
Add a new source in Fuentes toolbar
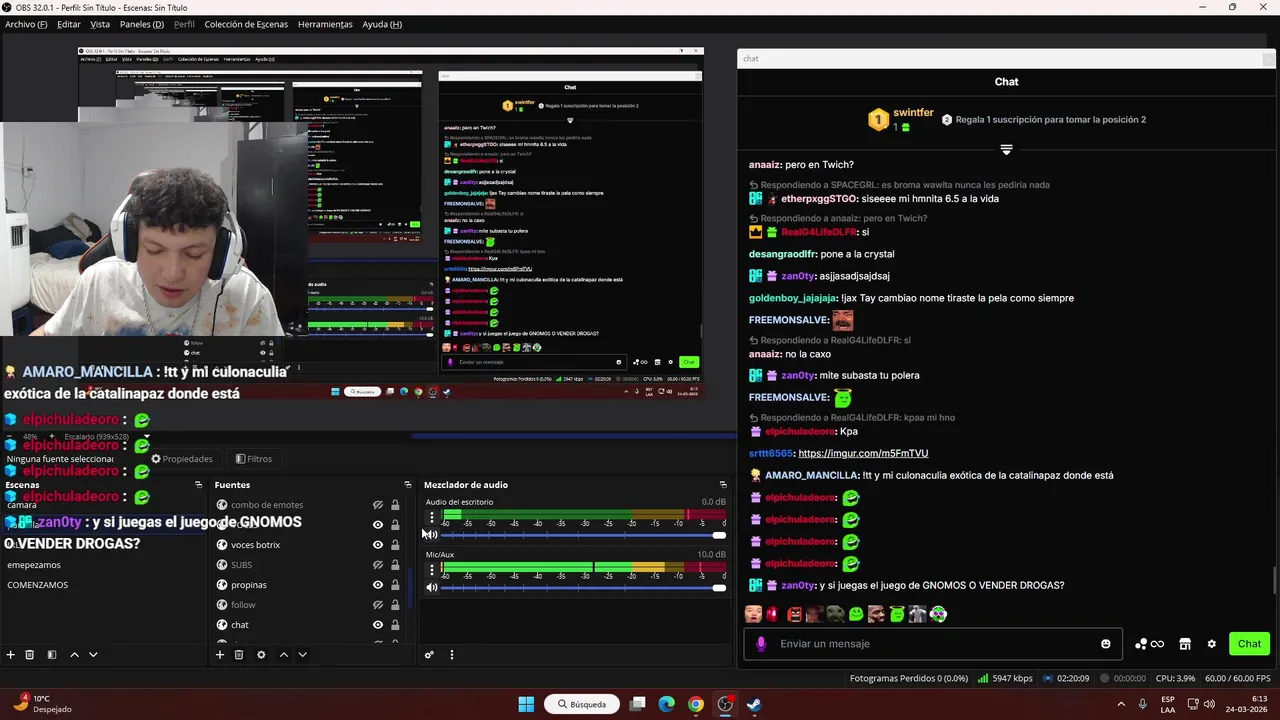[x=220, y=655]
